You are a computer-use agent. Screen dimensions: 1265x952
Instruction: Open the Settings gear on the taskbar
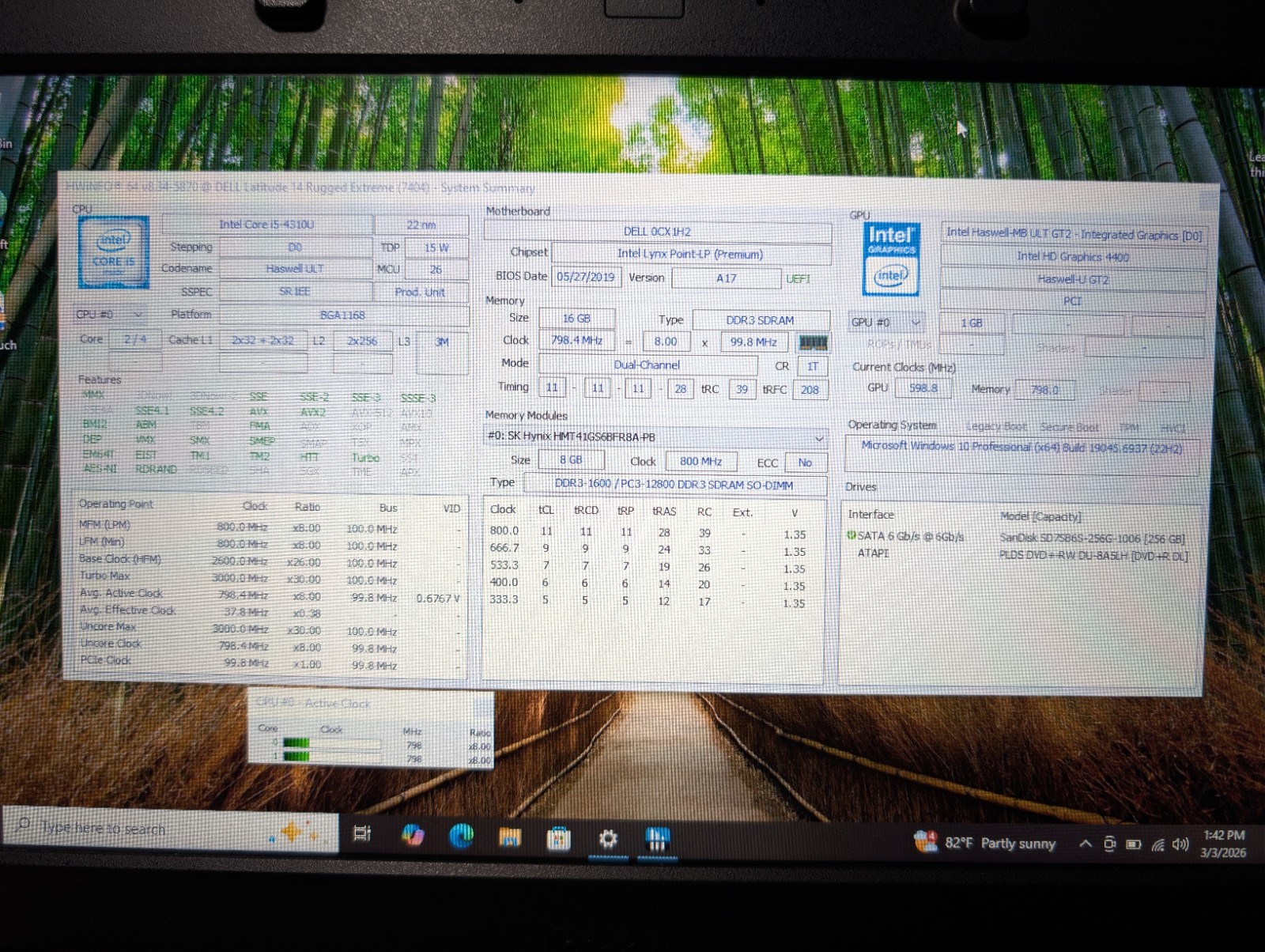coord(608,838)
